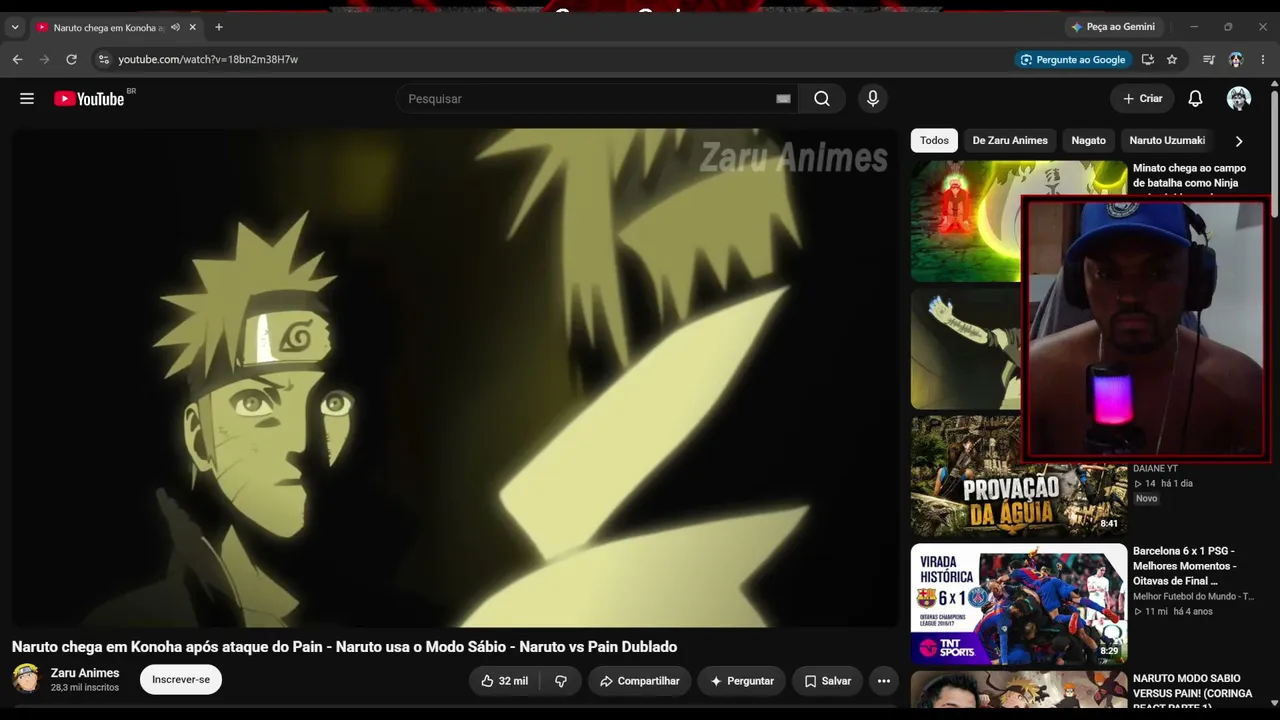Image resolution: width=1280 pixels, height=720 pixels.
Task: Open the install app icon in address bar
Action: 1148,60
